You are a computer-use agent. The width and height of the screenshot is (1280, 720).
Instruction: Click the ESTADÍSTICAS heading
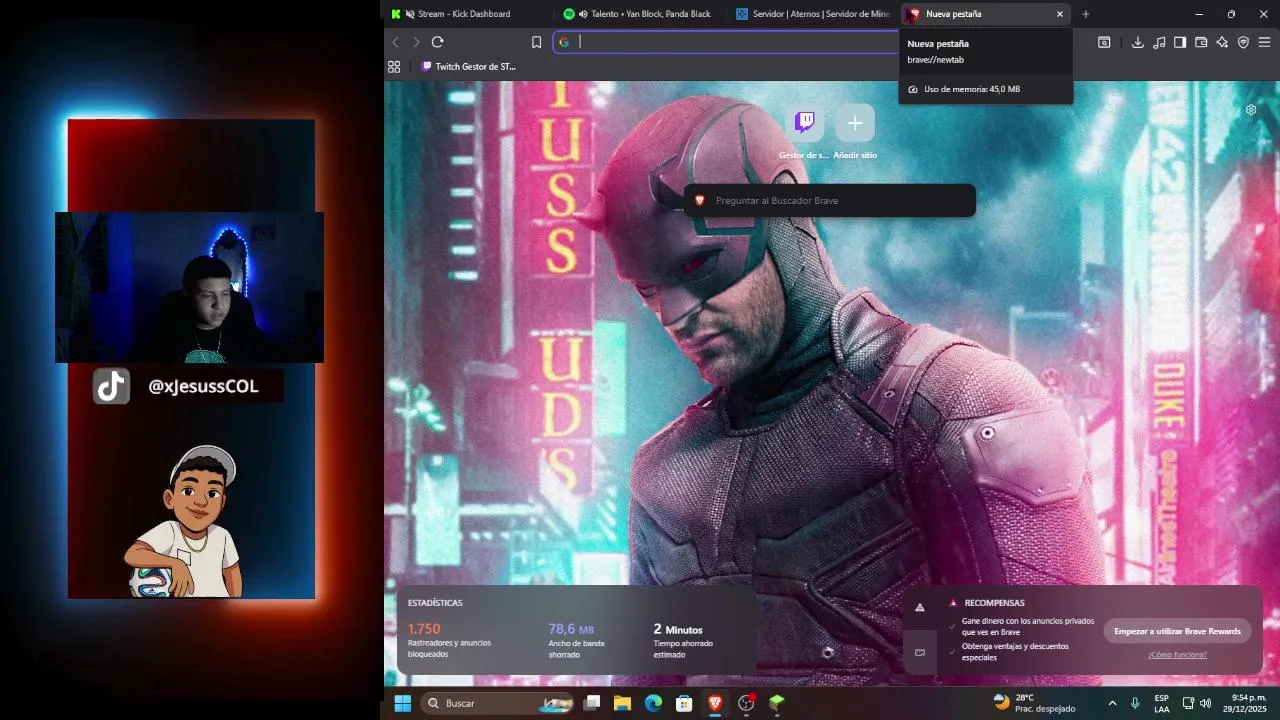pyautogui.click(x=435, y=603)
